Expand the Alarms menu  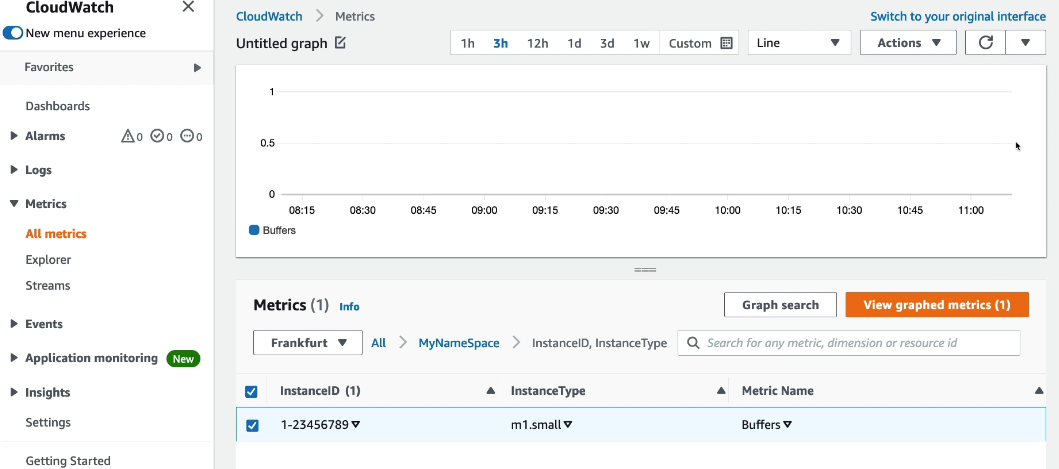(14, 136)
